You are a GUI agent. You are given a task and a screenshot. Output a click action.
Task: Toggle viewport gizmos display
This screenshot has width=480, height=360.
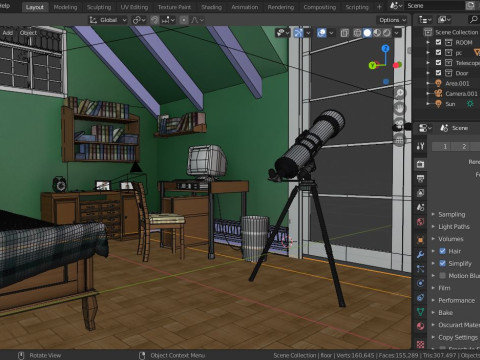pyautogui.click(x=299, y=33)
